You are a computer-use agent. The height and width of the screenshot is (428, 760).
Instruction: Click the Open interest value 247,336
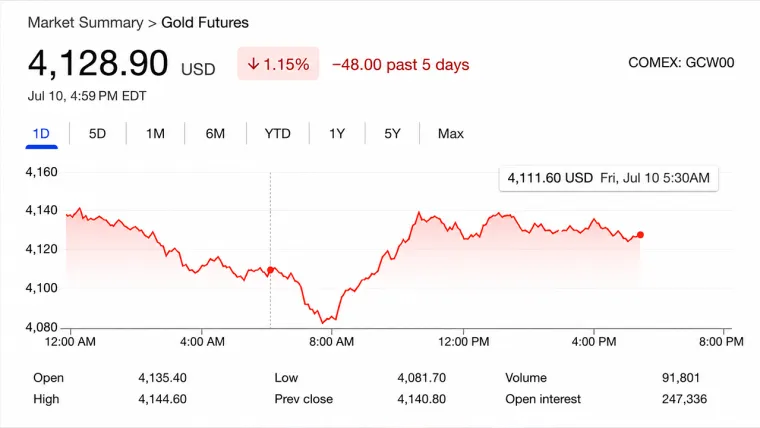684,399
